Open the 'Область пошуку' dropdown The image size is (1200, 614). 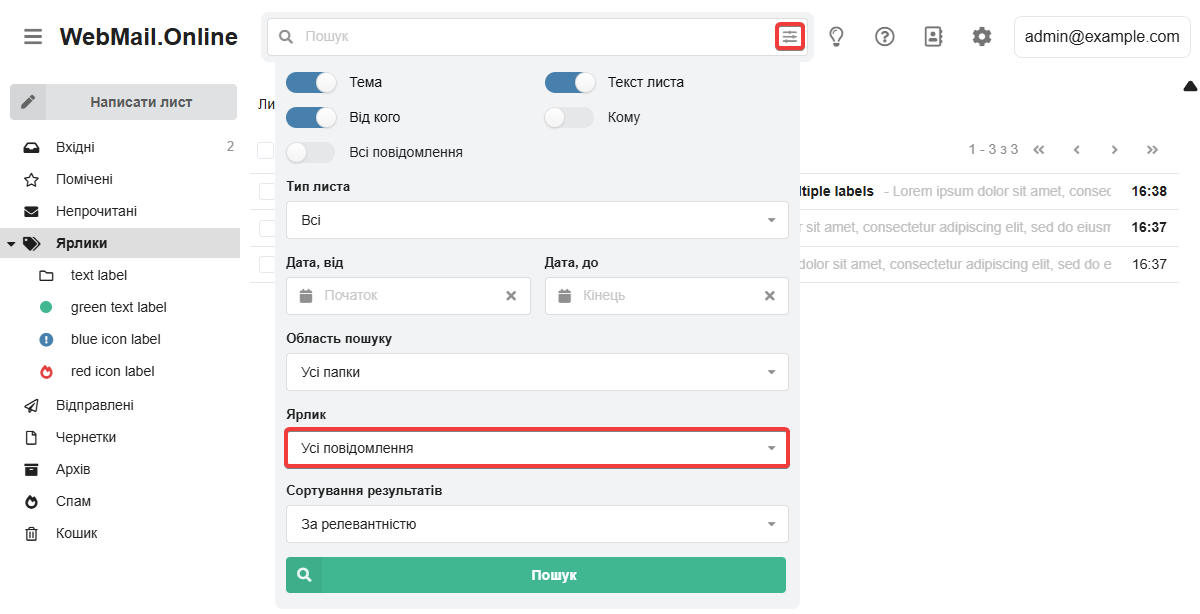(x=537, y=372)
